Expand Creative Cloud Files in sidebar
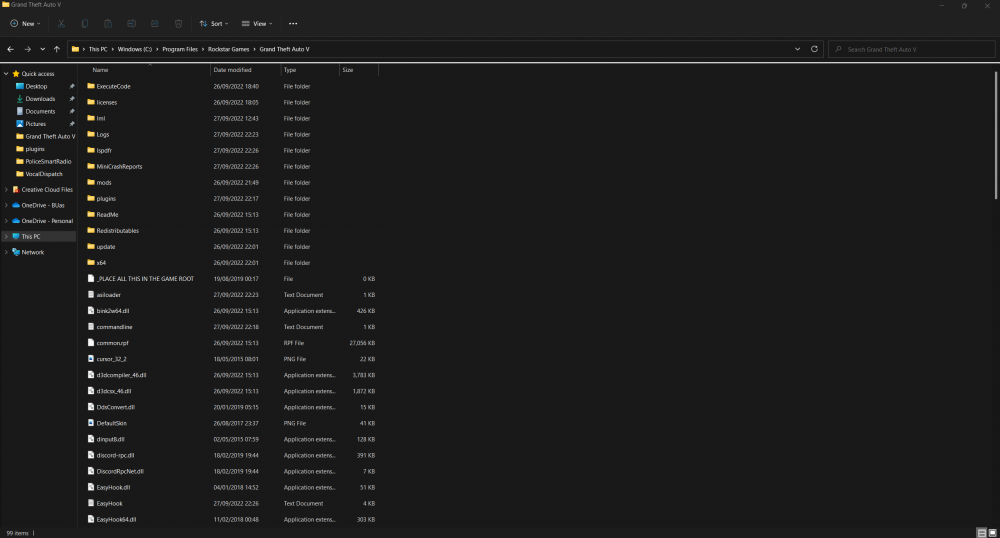 [6, 189]
